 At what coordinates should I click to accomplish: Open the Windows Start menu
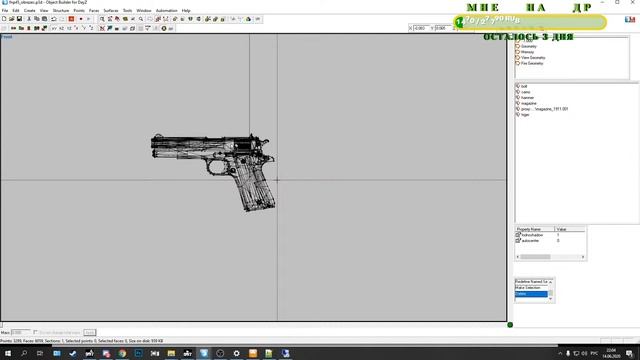8,353
